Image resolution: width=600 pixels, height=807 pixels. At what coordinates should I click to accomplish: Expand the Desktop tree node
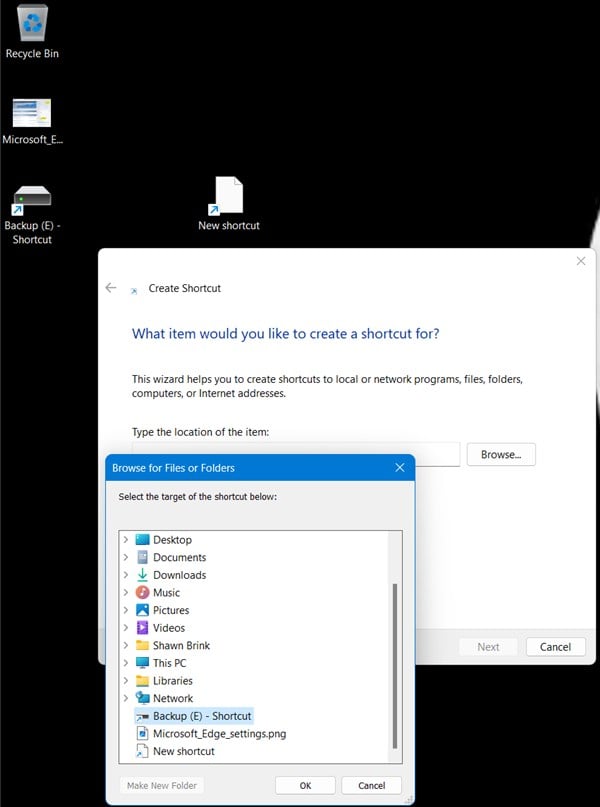click(x=126, y=540)
